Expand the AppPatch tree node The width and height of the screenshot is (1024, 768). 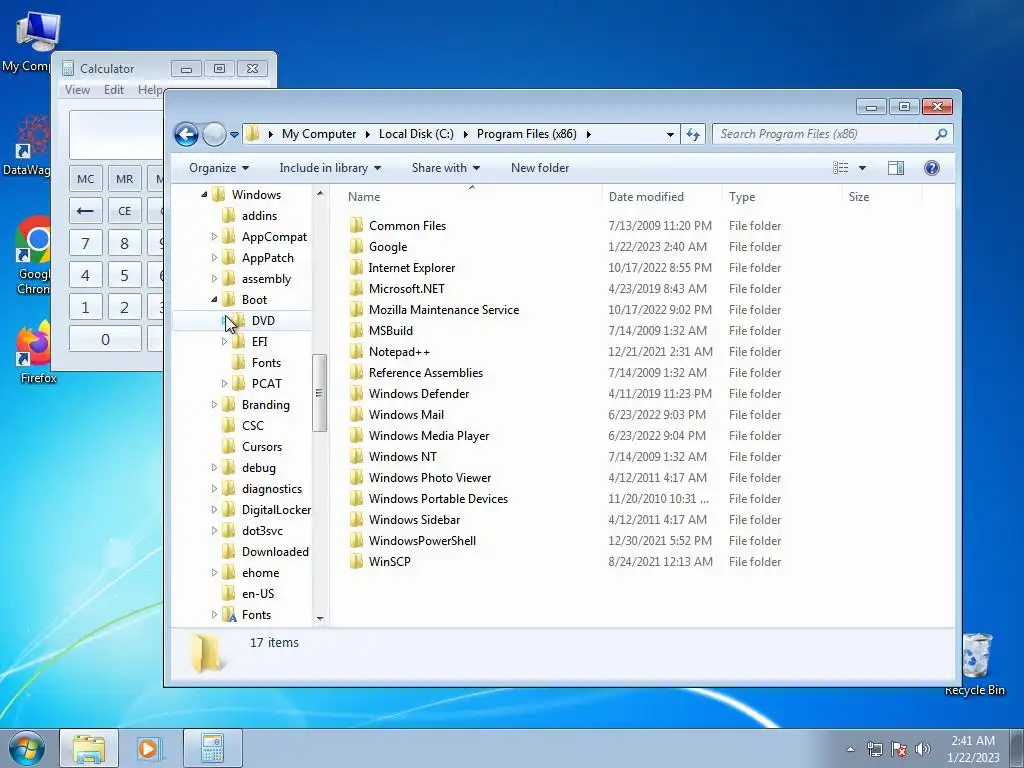[214, 258]
